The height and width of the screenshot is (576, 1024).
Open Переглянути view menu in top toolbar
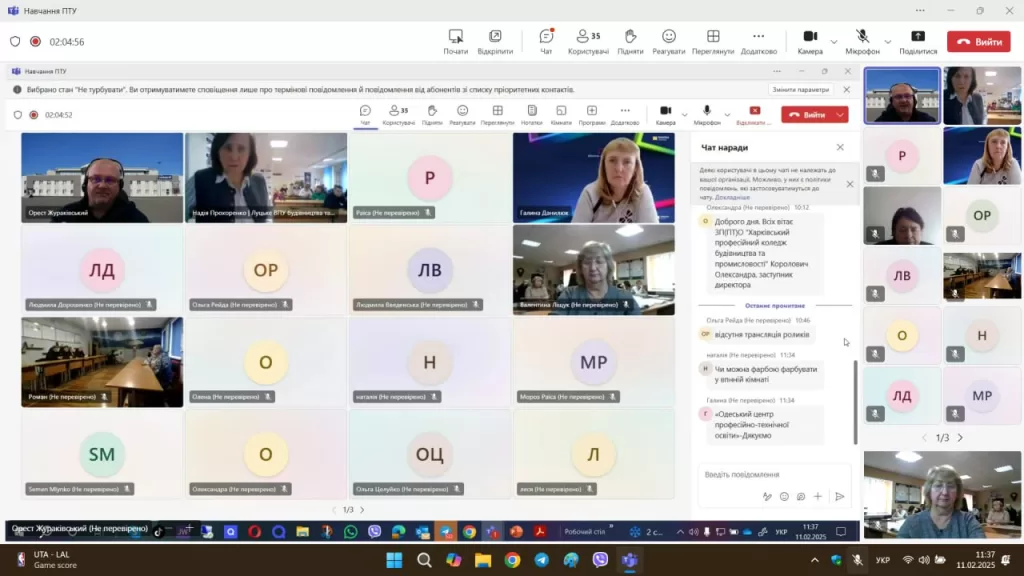point(713,41)
